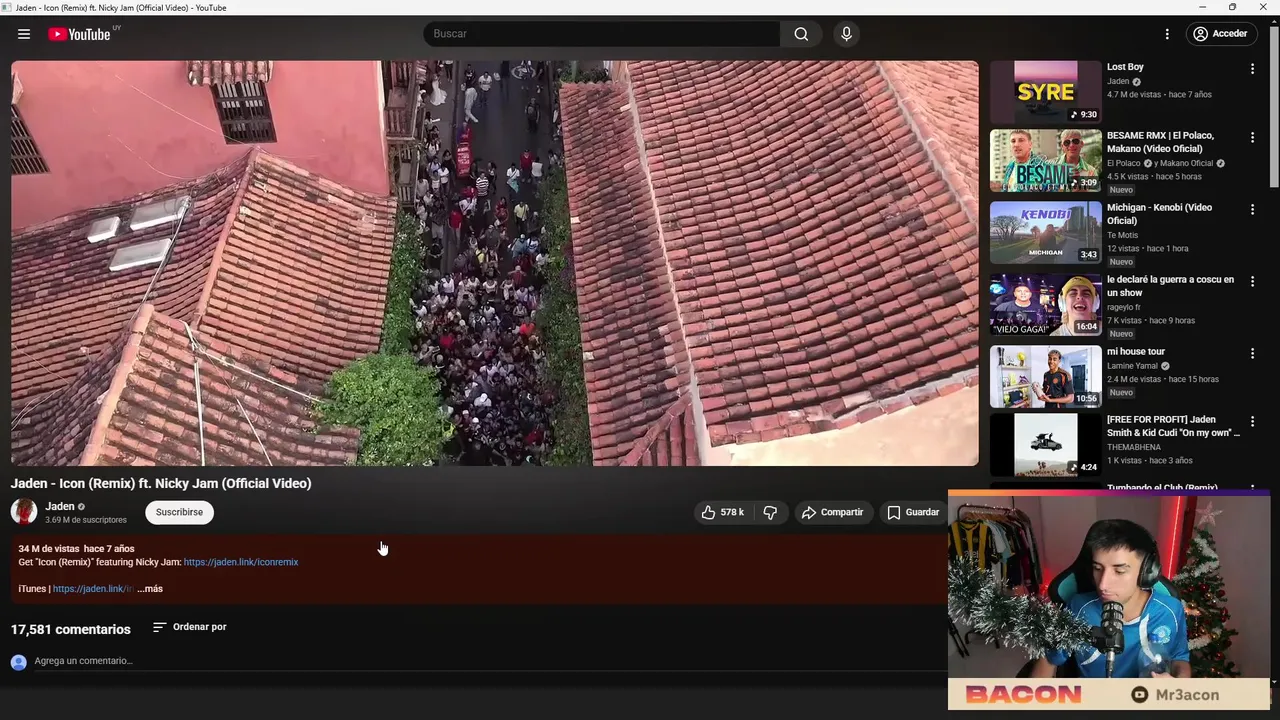Open options menu for BESAME RMX video
This screenshot has height=720, width=1280.
(x=1252, y=137)
